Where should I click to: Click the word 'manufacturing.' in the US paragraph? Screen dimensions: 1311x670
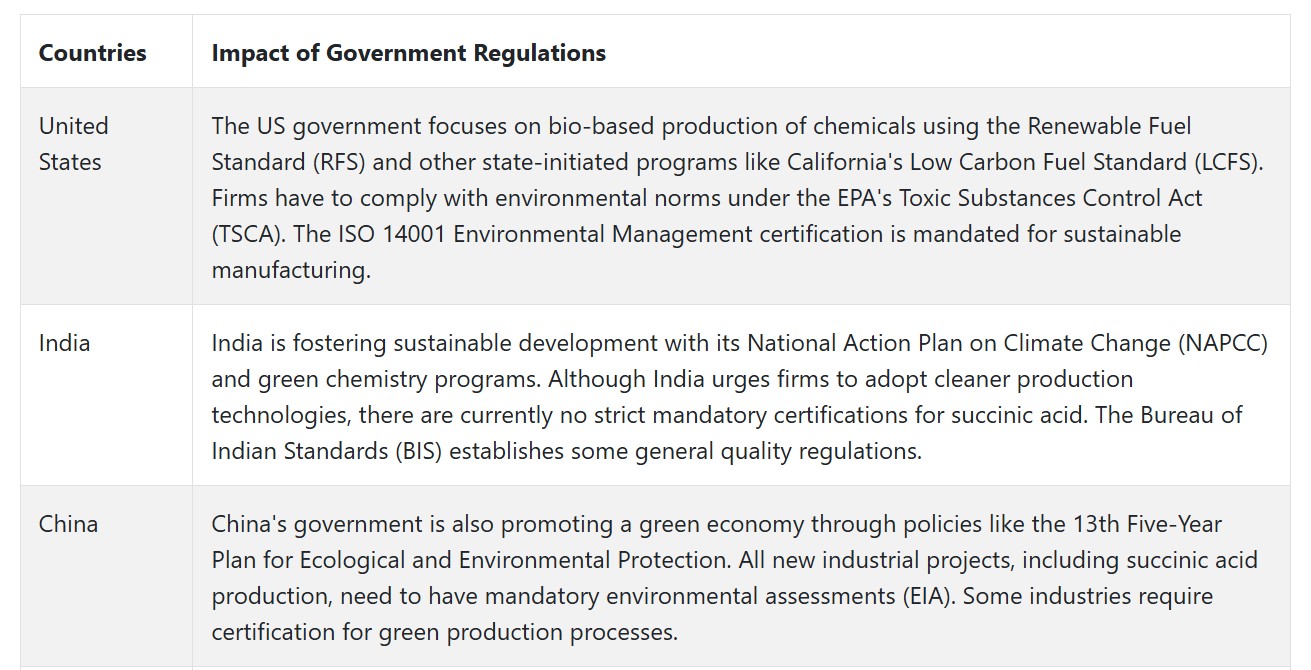click(291, 269)
